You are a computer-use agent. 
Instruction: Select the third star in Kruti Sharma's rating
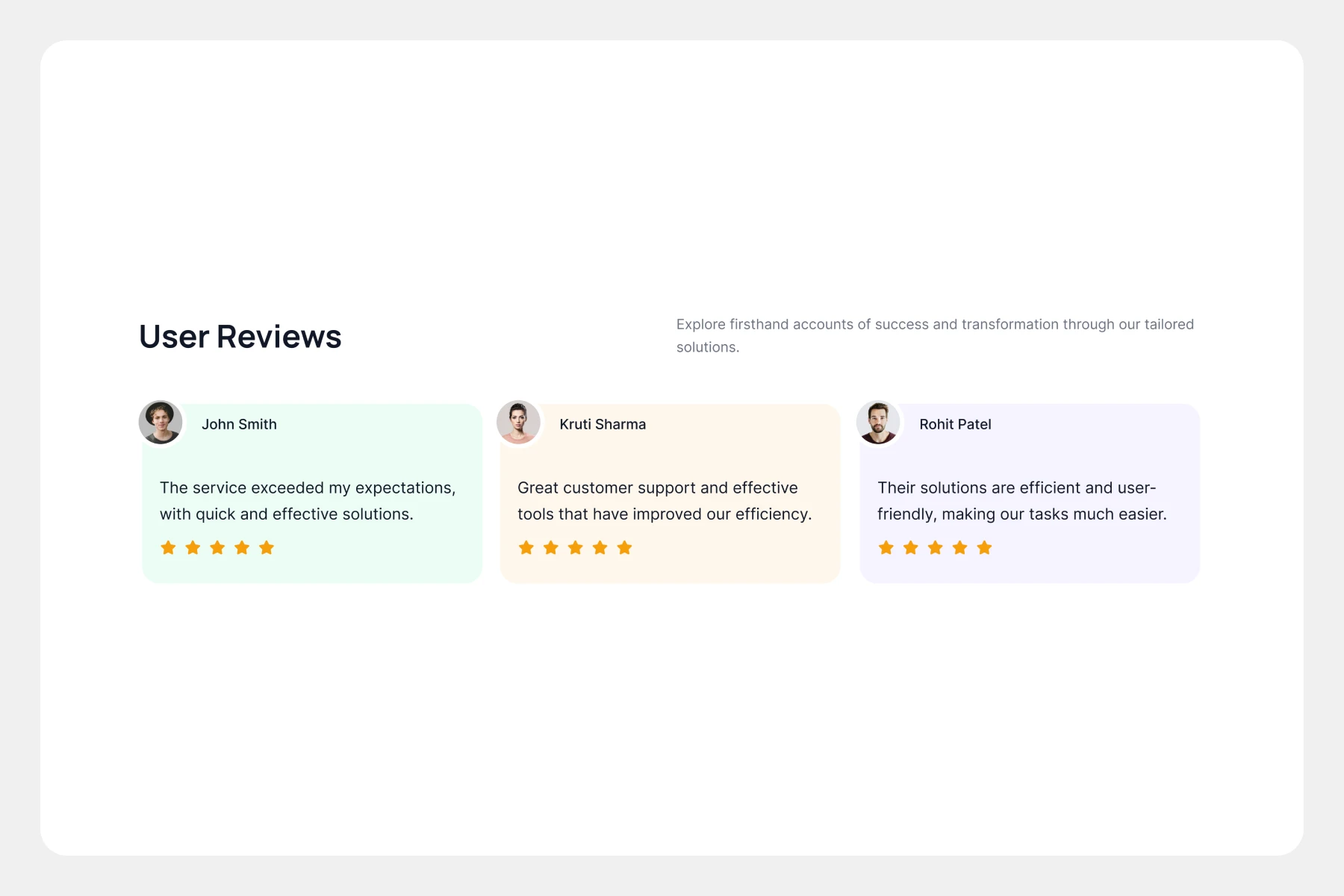pyautogui.click(x=576, y=548)
